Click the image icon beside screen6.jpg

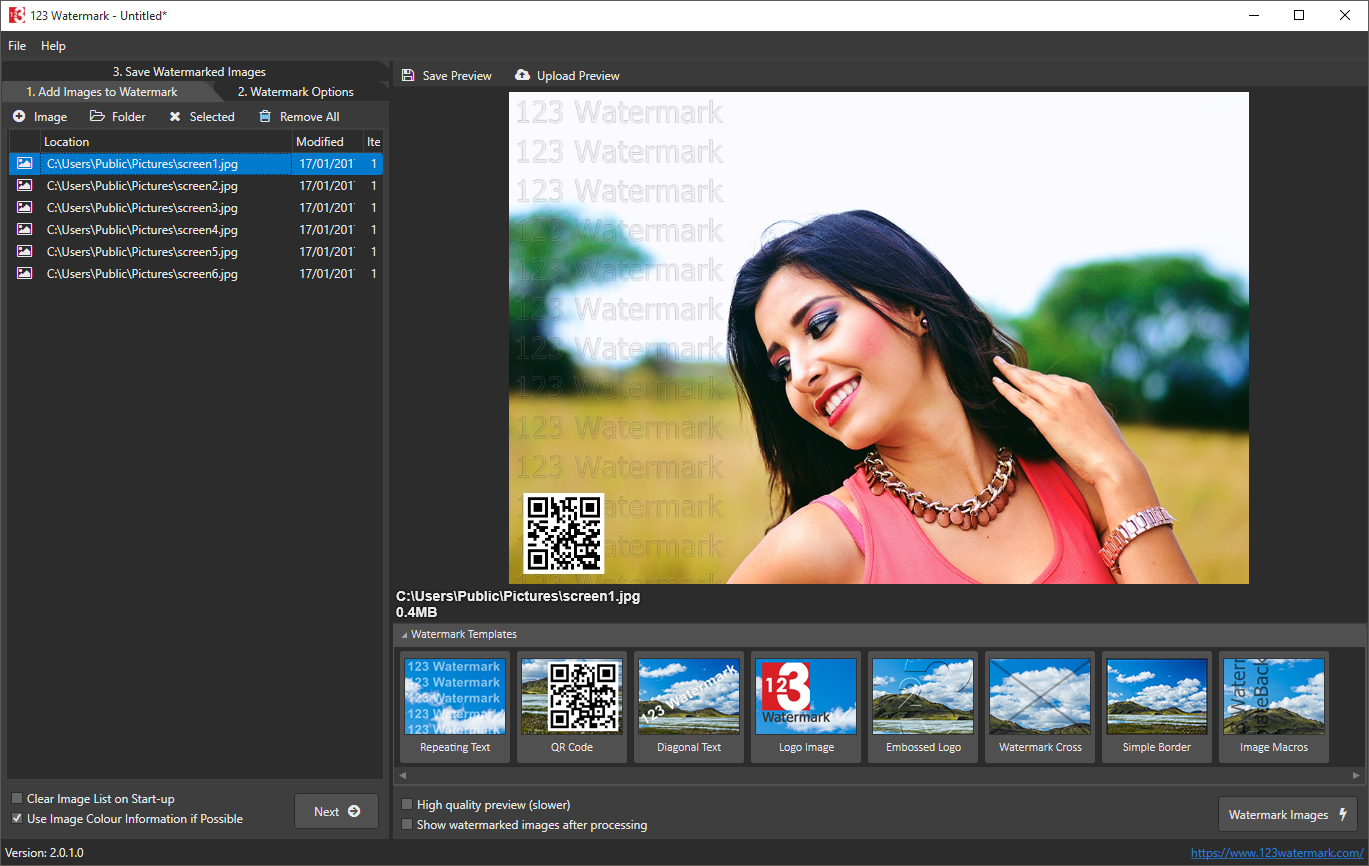tap(24, 273)
